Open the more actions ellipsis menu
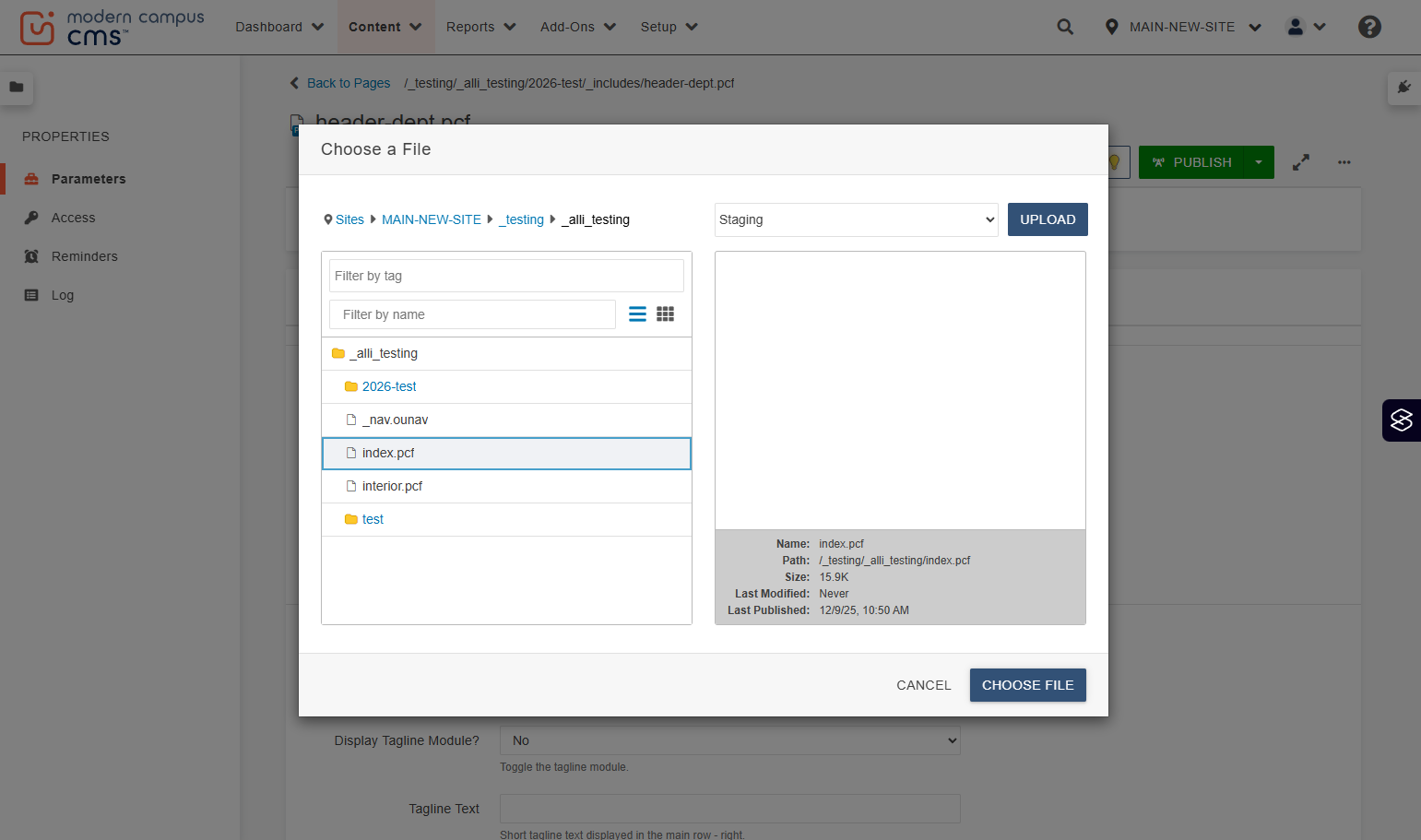 click(x=1344, y=162)
